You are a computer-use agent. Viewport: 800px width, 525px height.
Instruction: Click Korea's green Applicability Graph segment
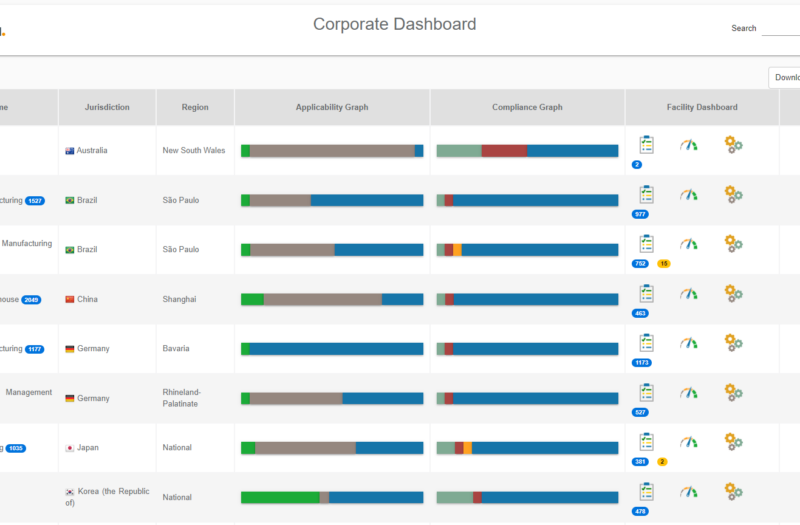(280, 498)
